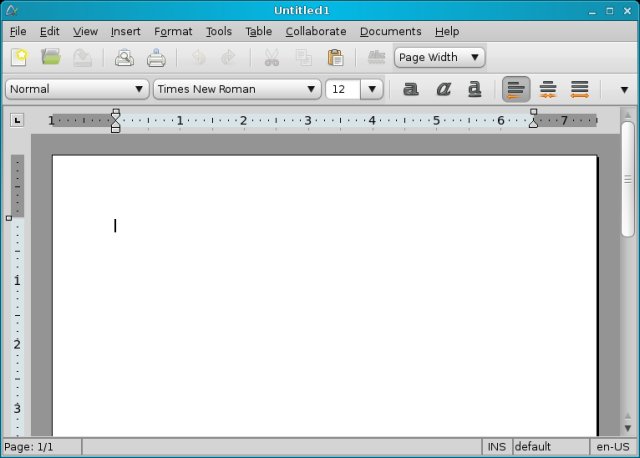Click the vertical scrollbar thumb
Image resolution: width=640 pixels, height=458 pixels.
click(628, 179)
